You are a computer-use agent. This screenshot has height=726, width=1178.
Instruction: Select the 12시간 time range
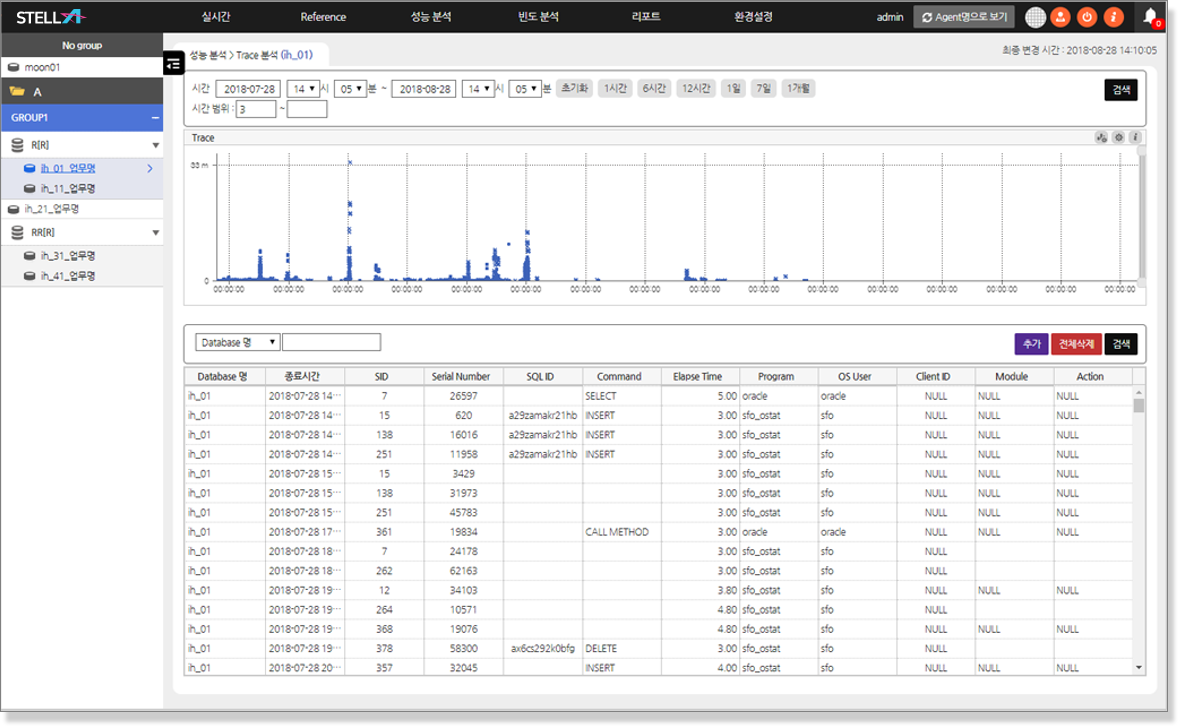(696, 89)
